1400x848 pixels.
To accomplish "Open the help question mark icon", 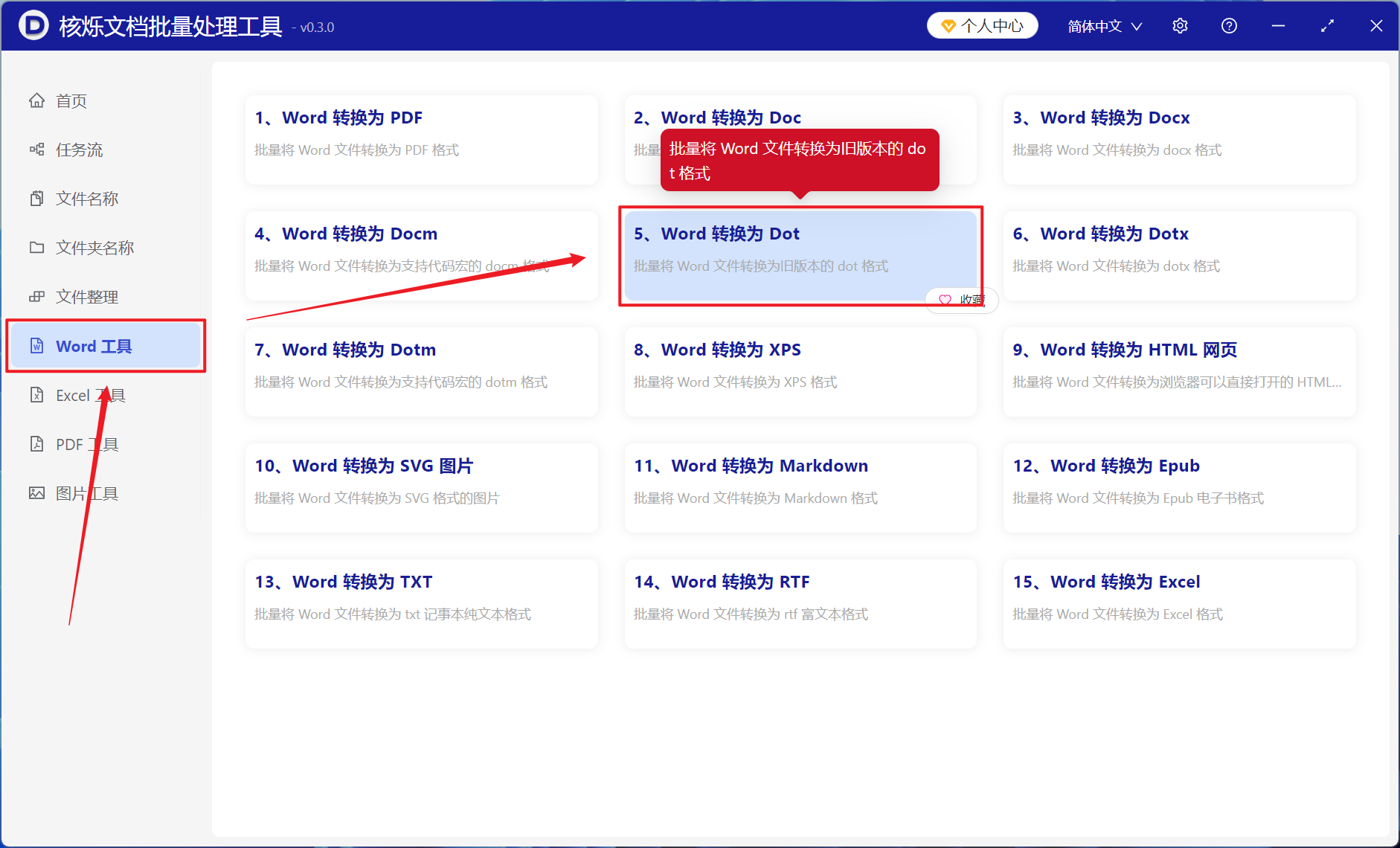I will coord(1229,26).
